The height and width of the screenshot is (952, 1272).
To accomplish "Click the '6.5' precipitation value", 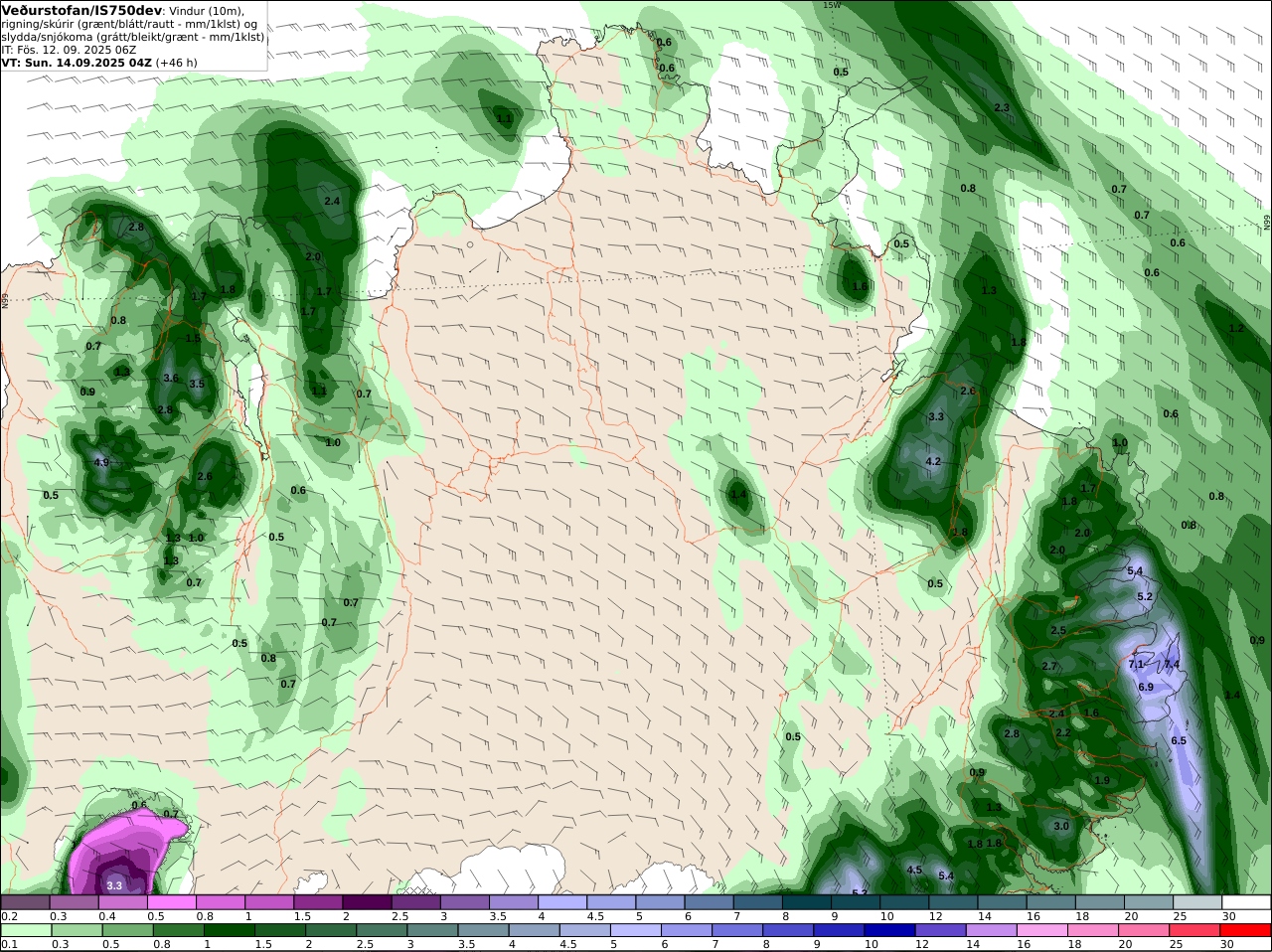I will point(1179,740).
